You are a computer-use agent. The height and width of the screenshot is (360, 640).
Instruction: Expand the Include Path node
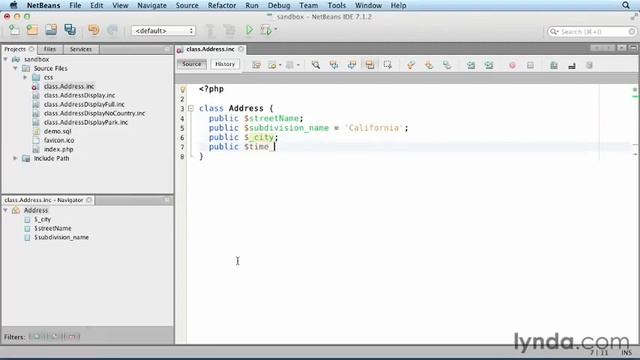pyautogui.click(x=16, y=158)
